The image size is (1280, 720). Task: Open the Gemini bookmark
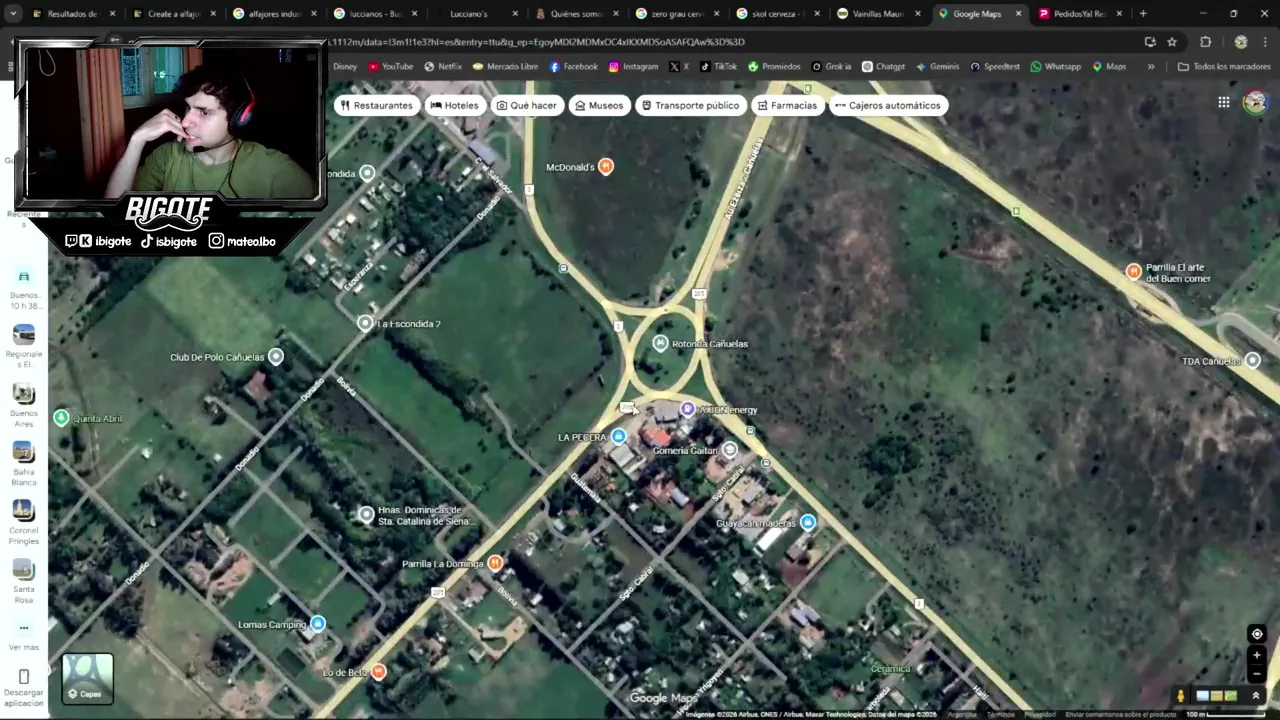coord(937,67)
